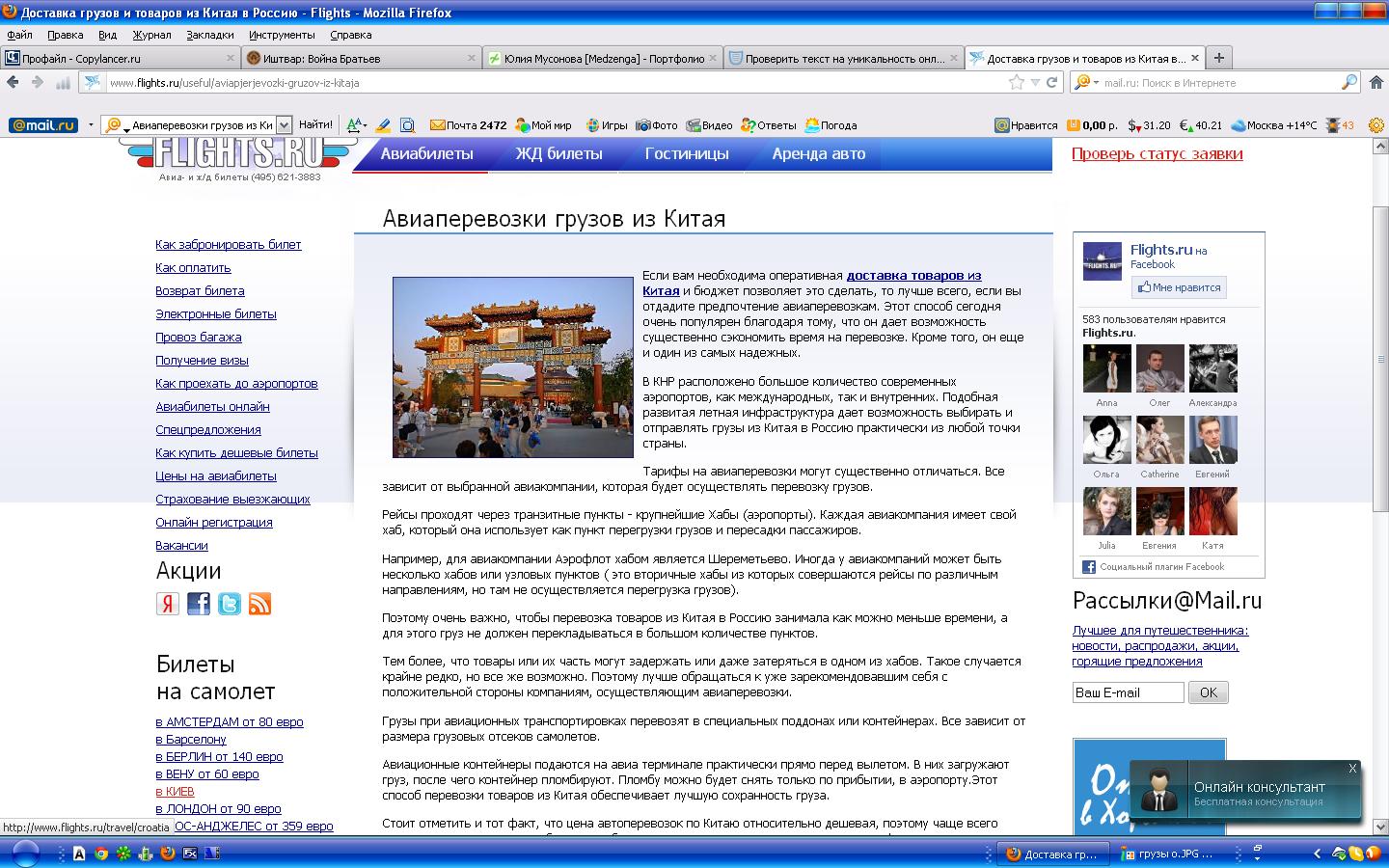This screenshot has height=868, width=1389.
Task: Submit the email with the OK button
Action: point(1209,692)
